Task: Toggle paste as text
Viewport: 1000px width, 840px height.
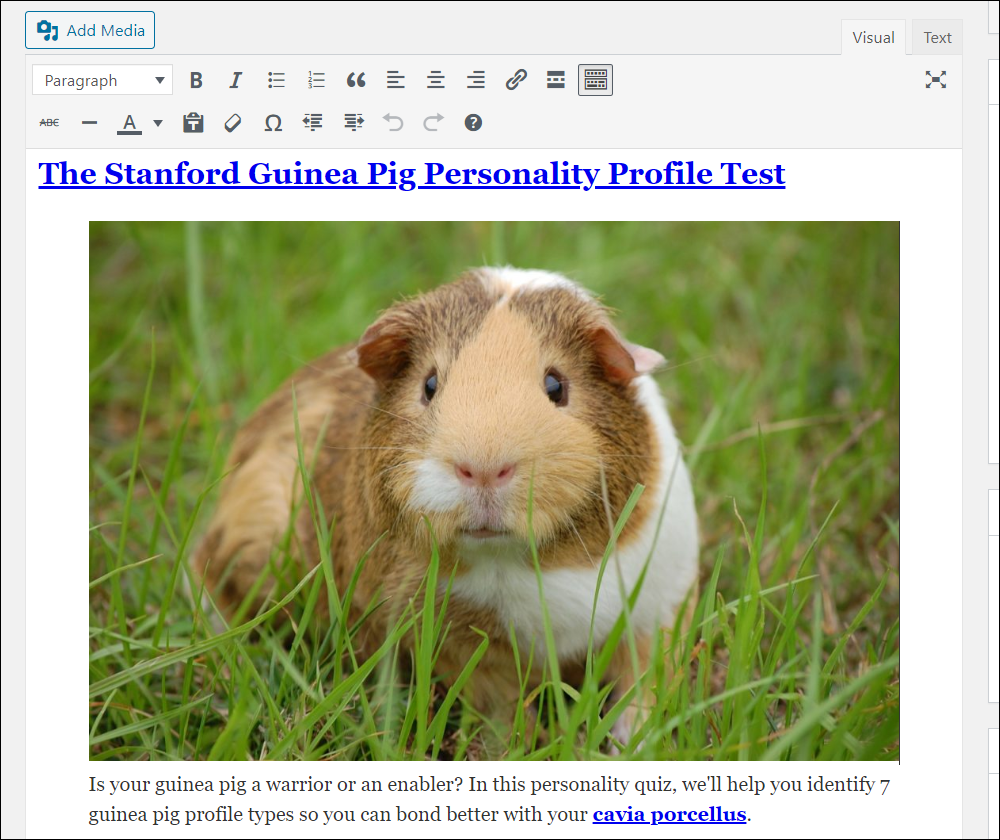Action: click(193, 122)
